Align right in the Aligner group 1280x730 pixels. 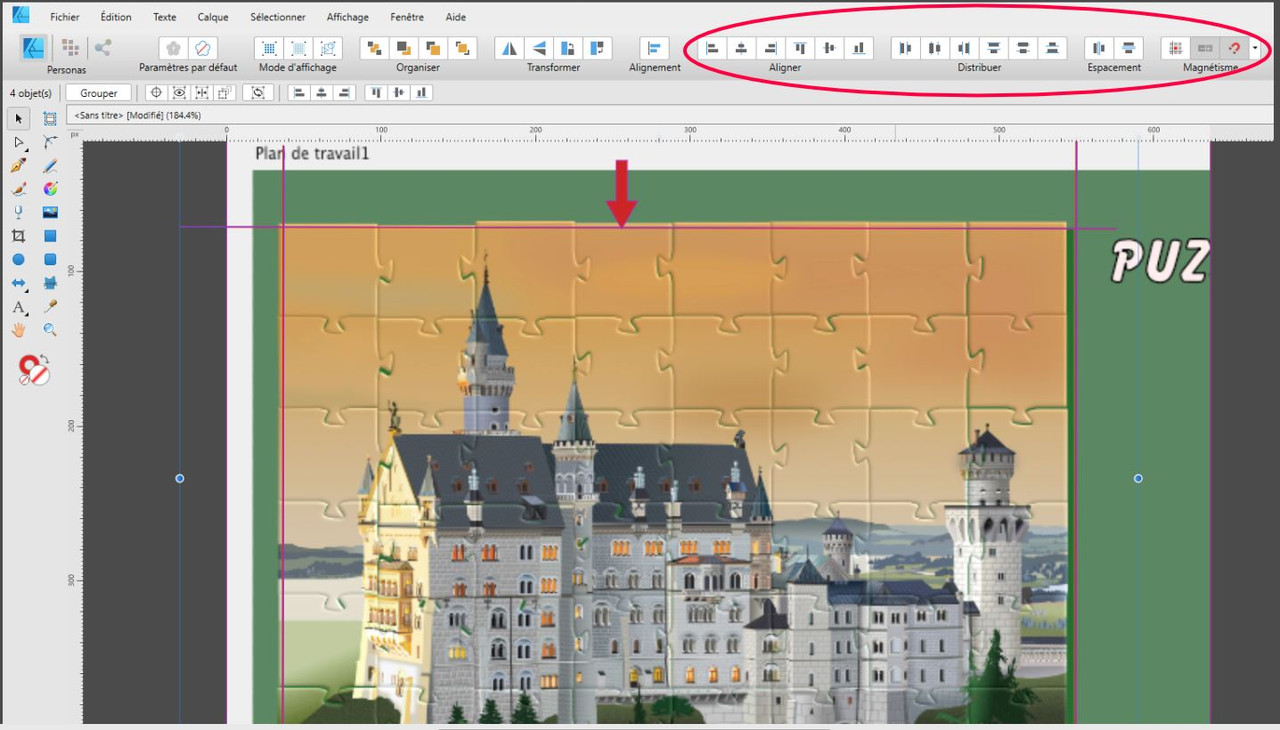pos(770,47)
